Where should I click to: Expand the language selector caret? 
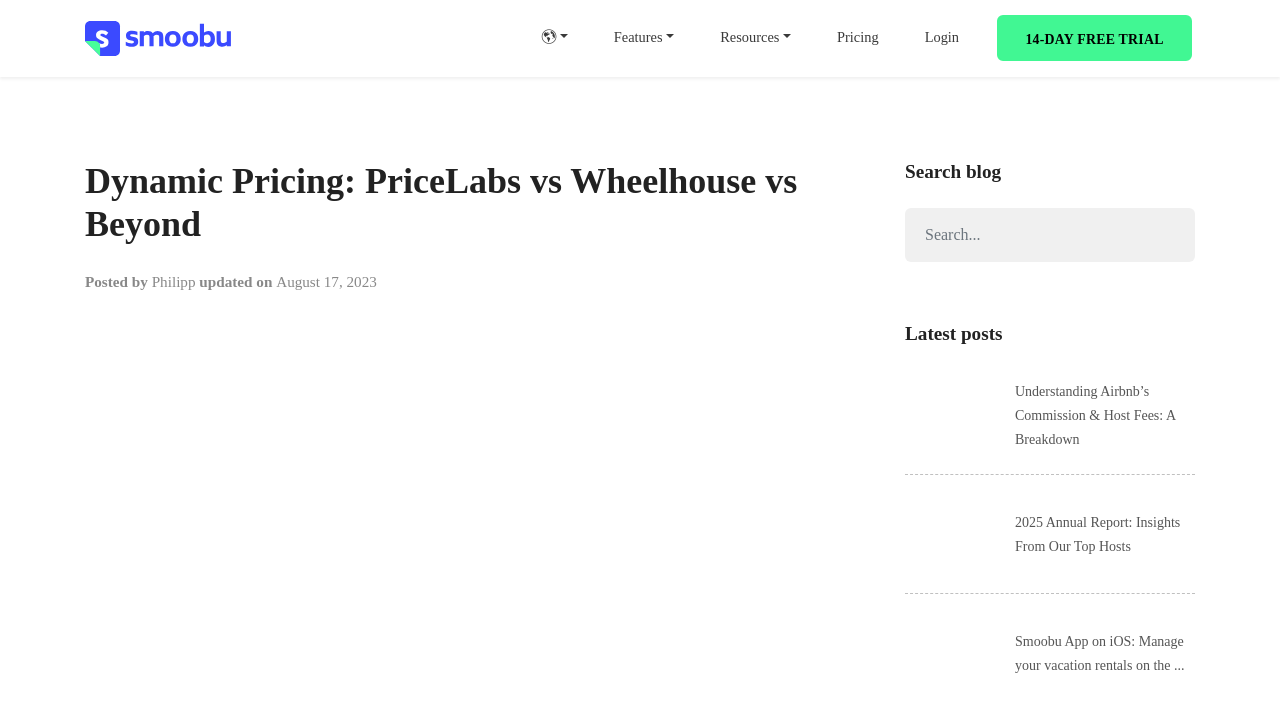(x=564, y=37)
